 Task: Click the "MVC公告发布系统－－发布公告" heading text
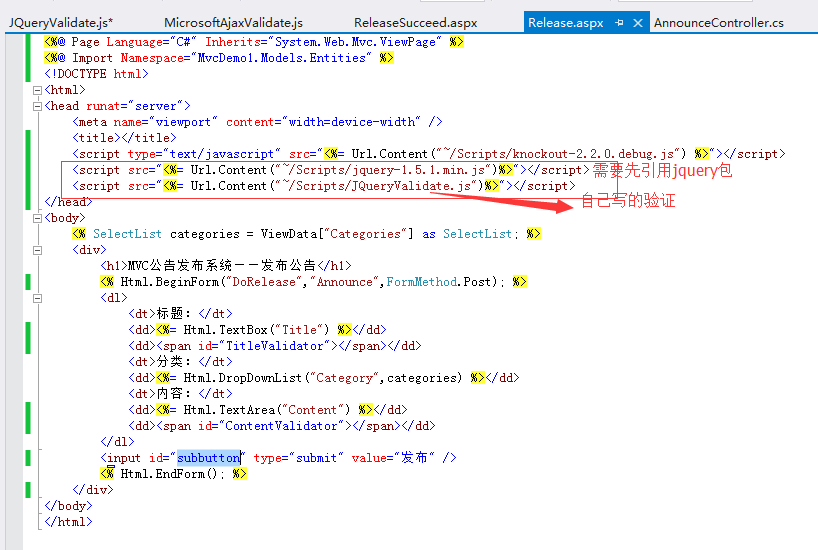click(222, 266)
